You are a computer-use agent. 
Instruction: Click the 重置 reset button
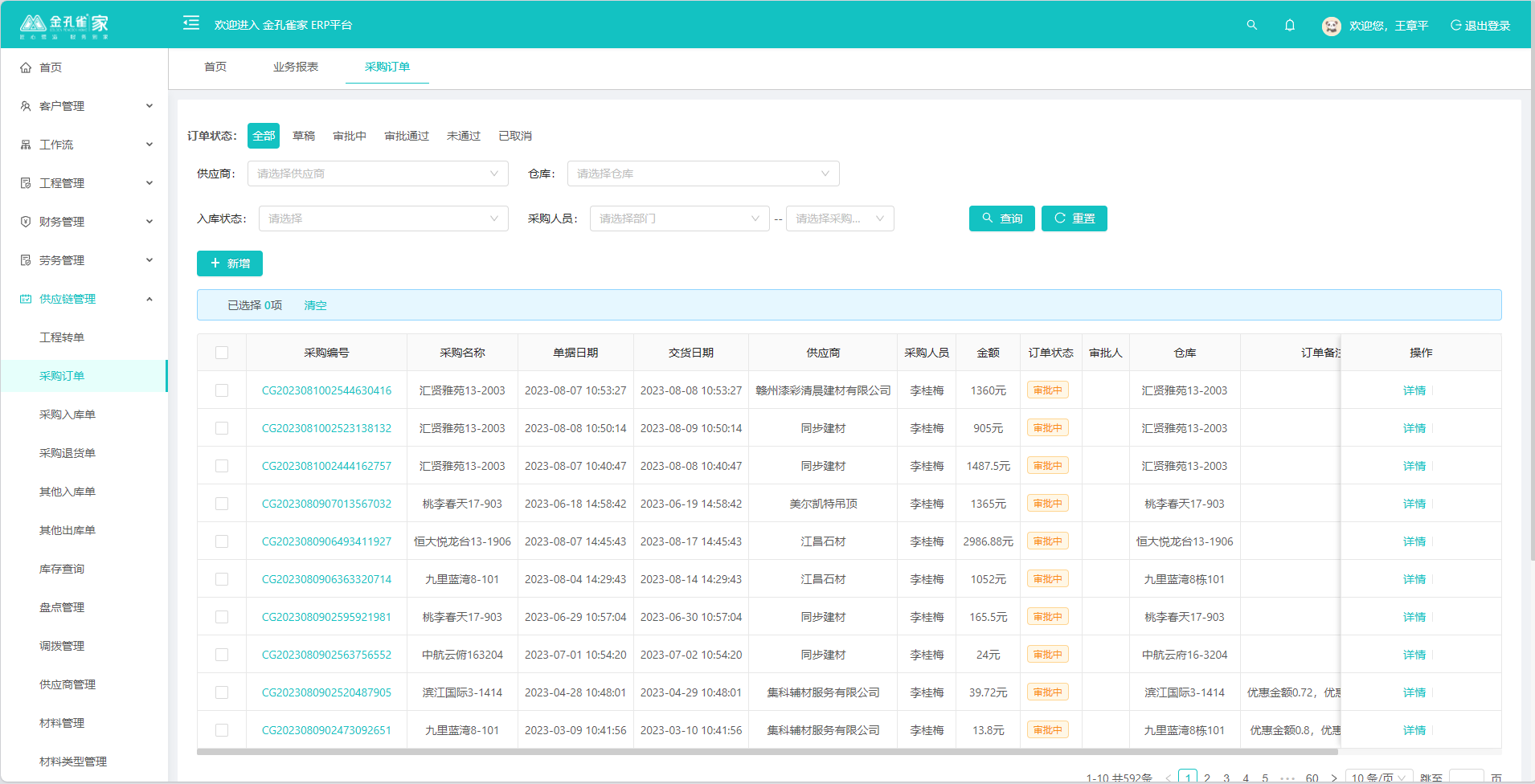point(1074,218)
